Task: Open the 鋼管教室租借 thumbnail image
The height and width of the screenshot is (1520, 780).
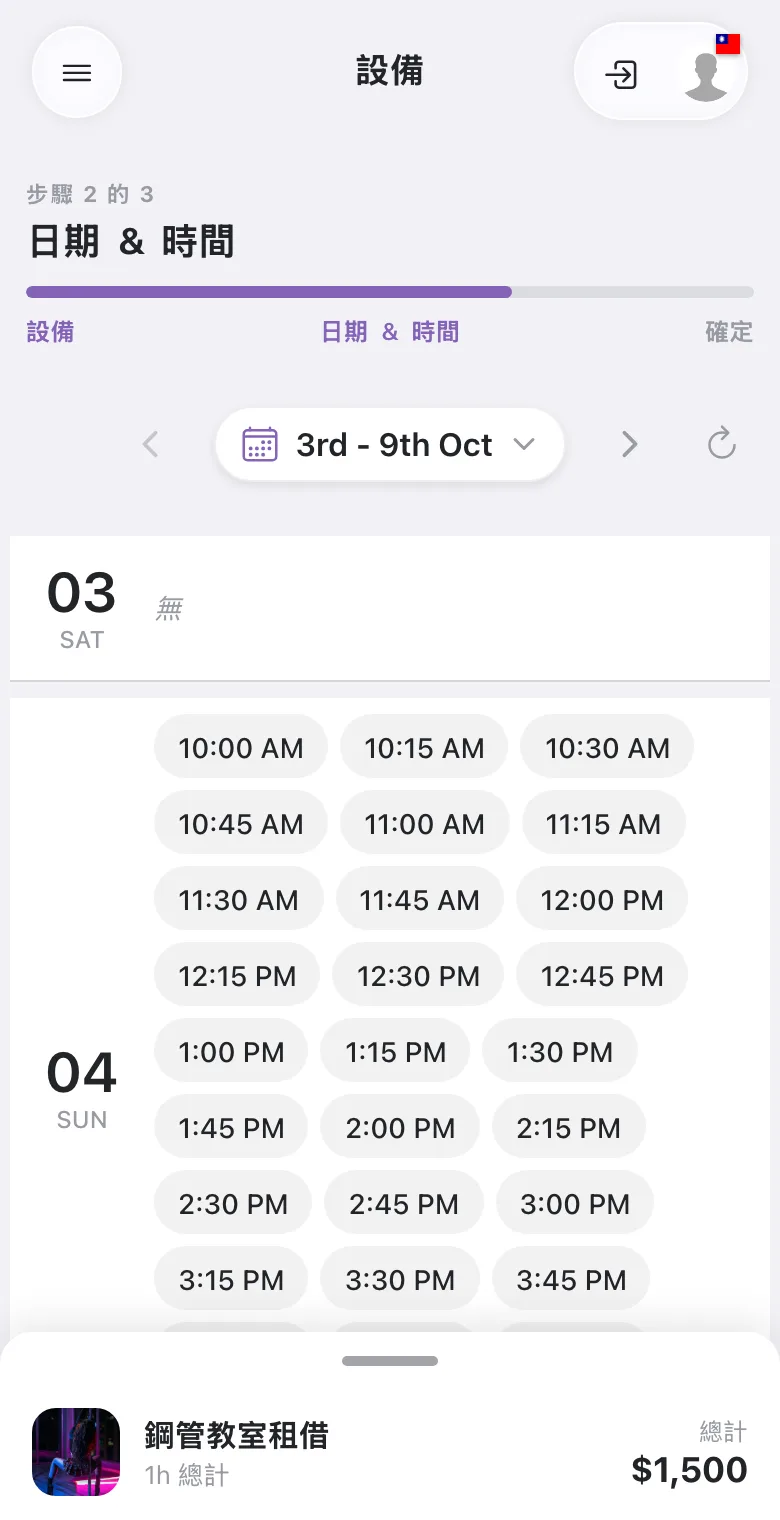Action: pos(76,1452)
